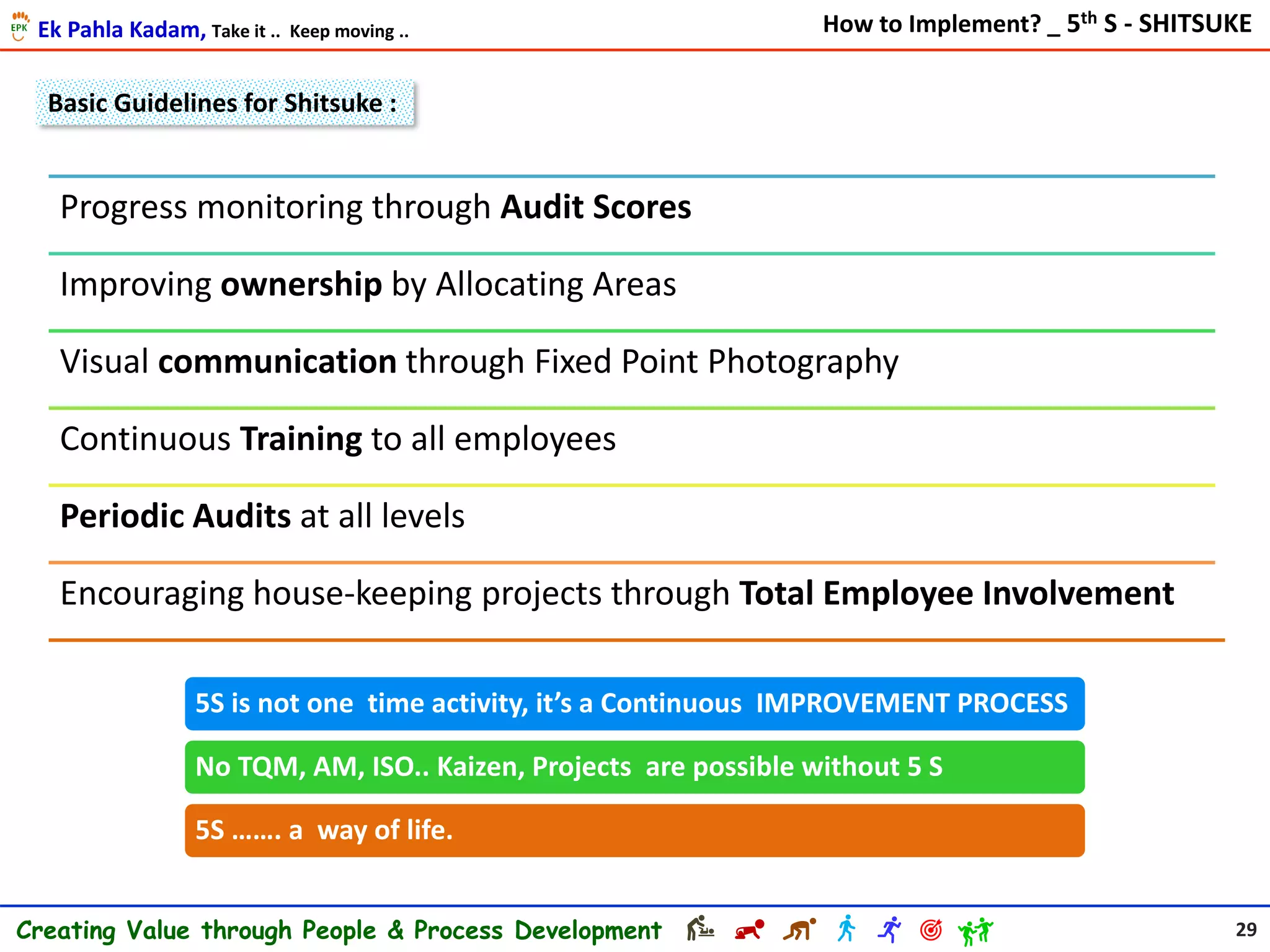Click the blue Continuous IMPROVEMENT PROCESS banner
This screenshot has width=1270, height=952.
[634, 703]
